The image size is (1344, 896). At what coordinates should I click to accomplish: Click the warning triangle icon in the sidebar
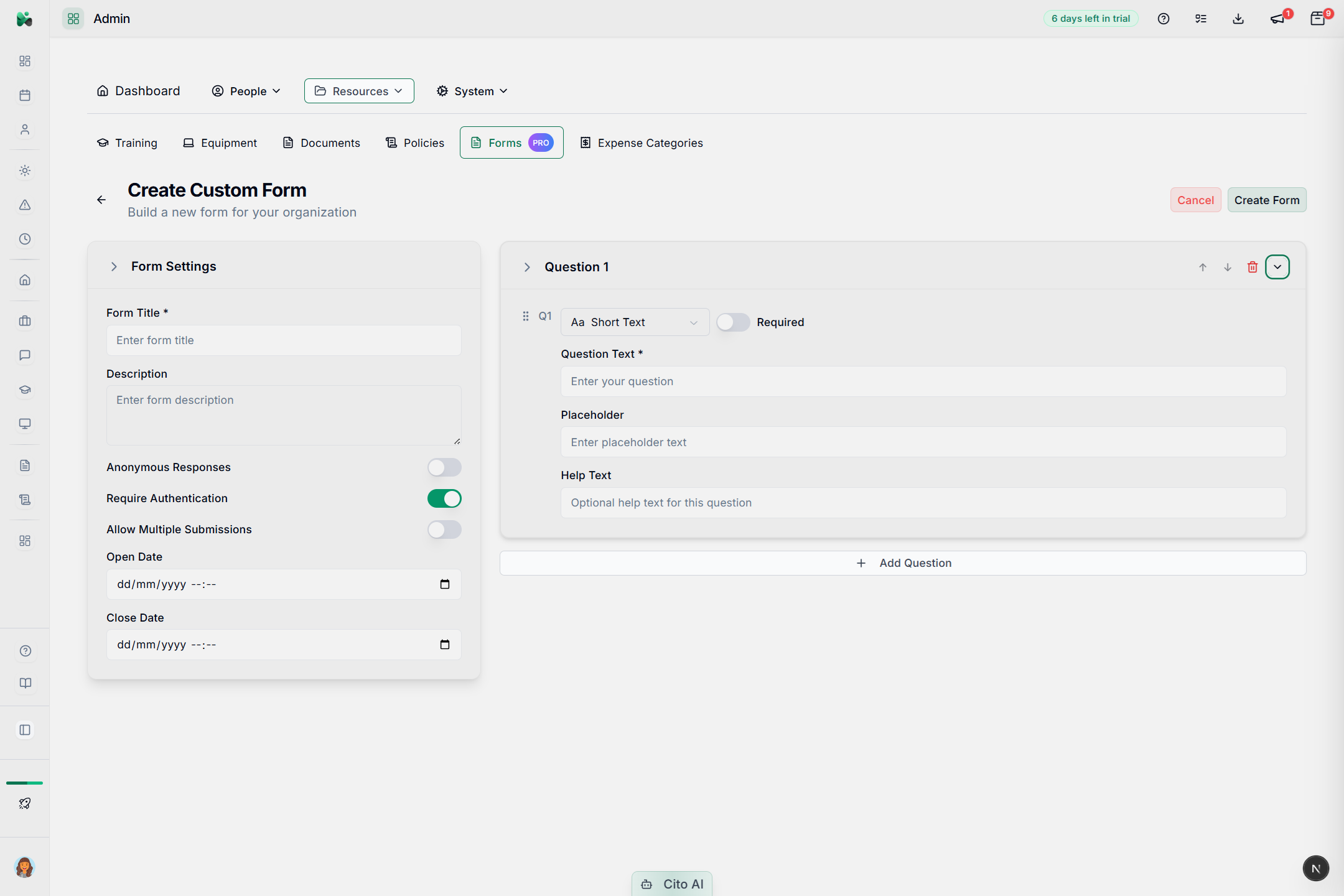pos(25,204)
